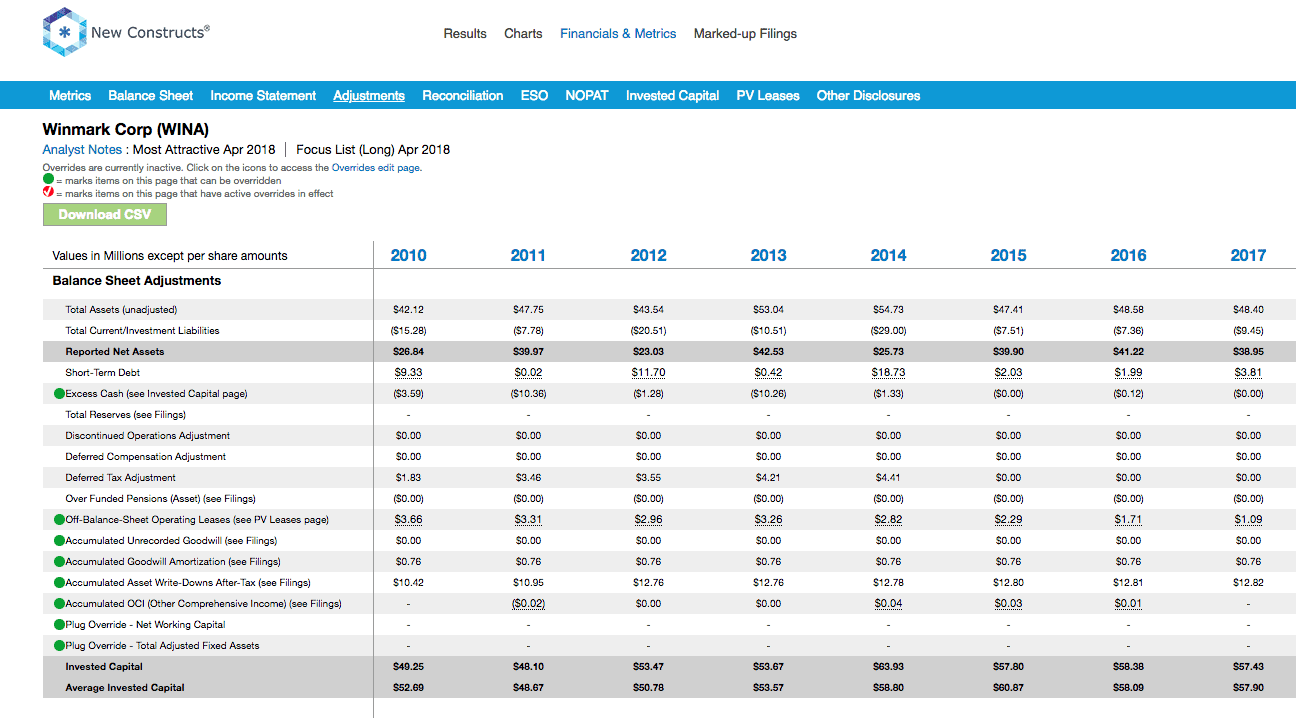
Task: Click green dot next to Off-Balance-Sheet Operating Leases
Action: [x=59, y=520]
